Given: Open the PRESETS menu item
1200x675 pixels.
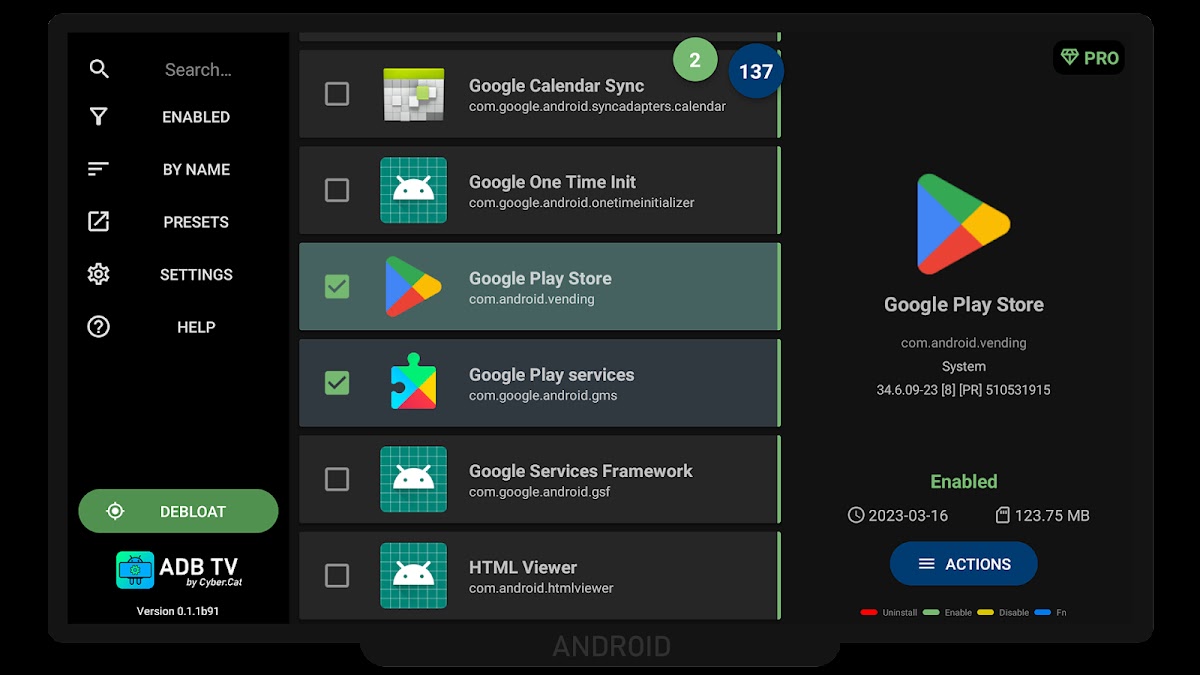Looking at the screenshot, I should click(196, 222).
